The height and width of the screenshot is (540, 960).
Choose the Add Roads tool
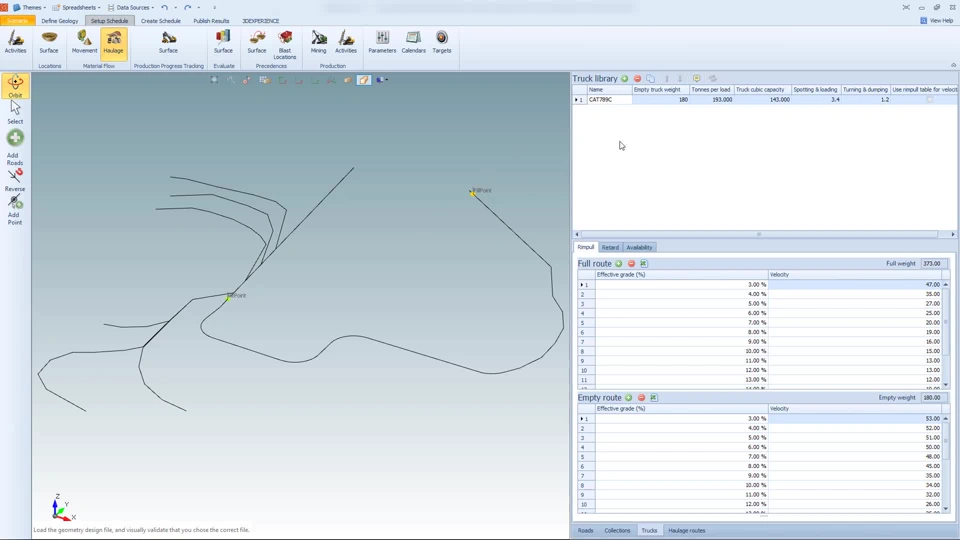click(15, 147)
